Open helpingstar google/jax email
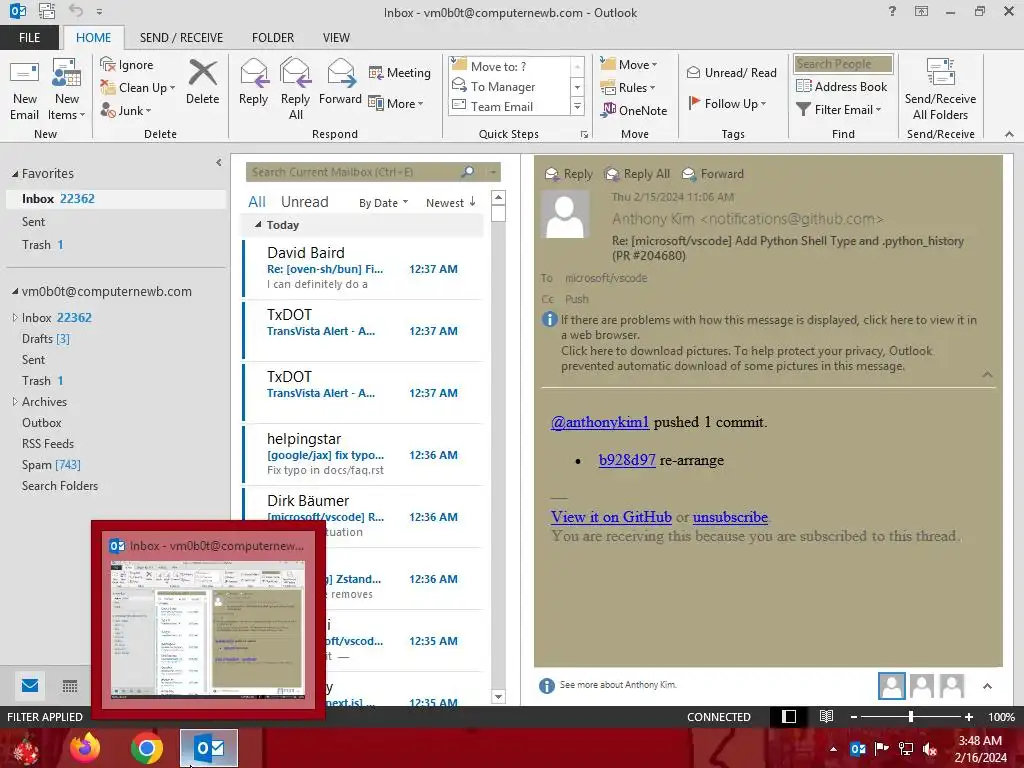This screenshot has width=1024, height=768. pos(362,455)
